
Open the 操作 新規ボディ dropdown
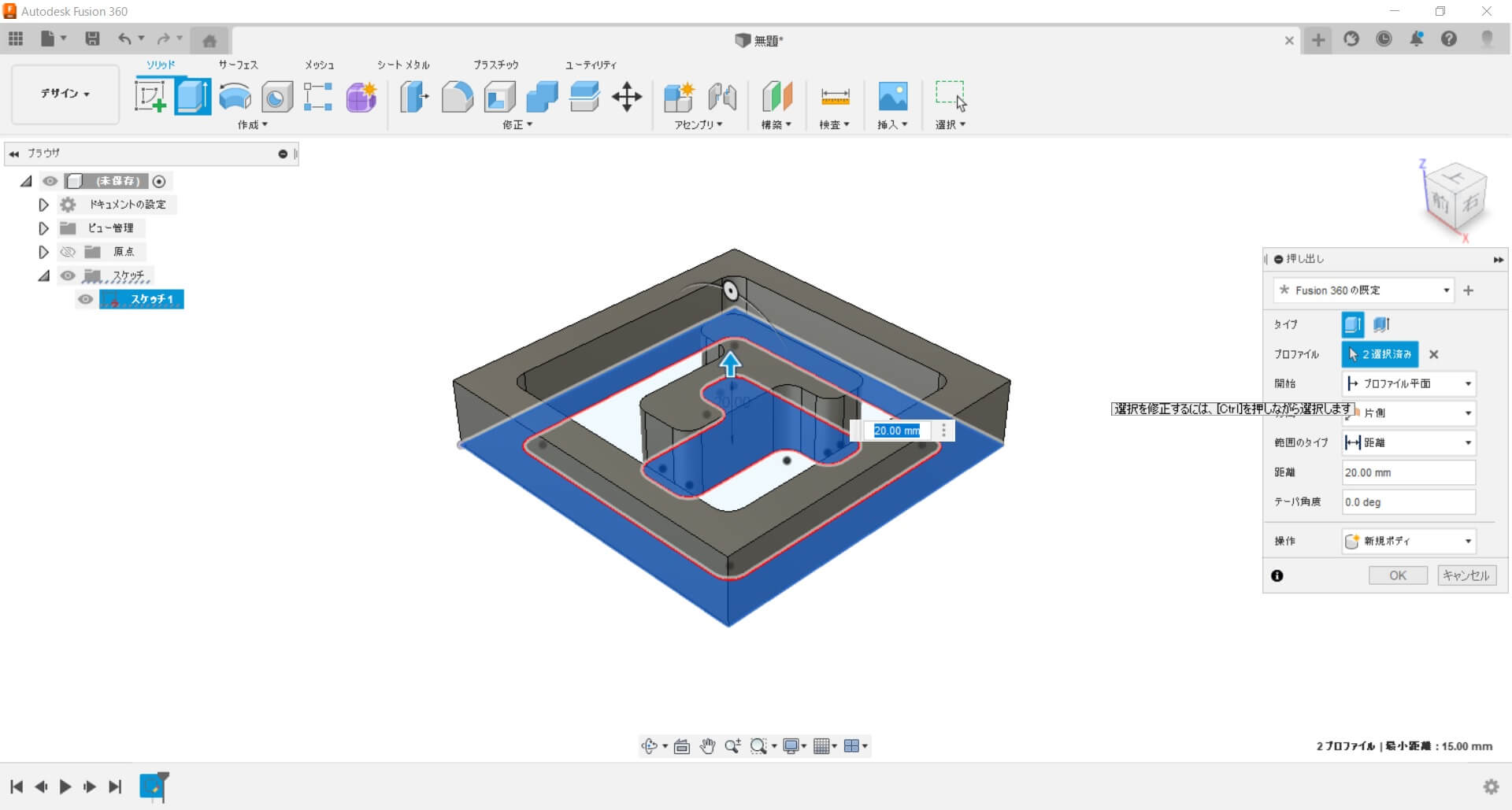(1408, 541)
